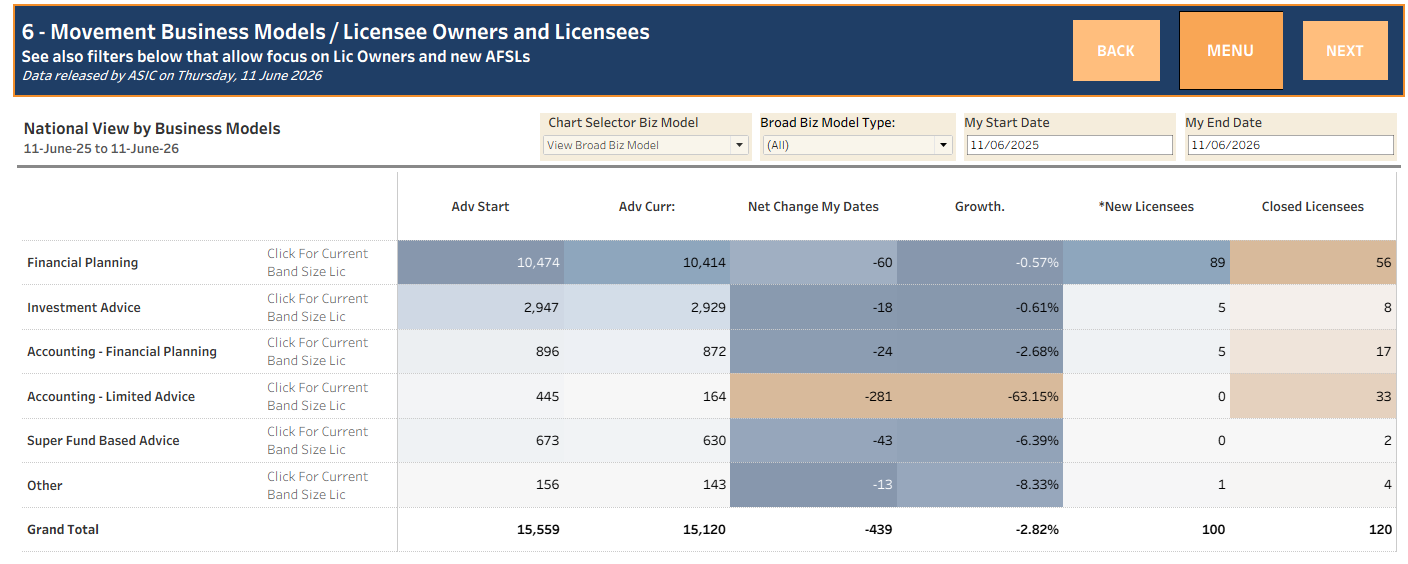Click Net Change cell -13
Image resolution: width=1408 pixels, height=564 pixels.
coord(814,485)
